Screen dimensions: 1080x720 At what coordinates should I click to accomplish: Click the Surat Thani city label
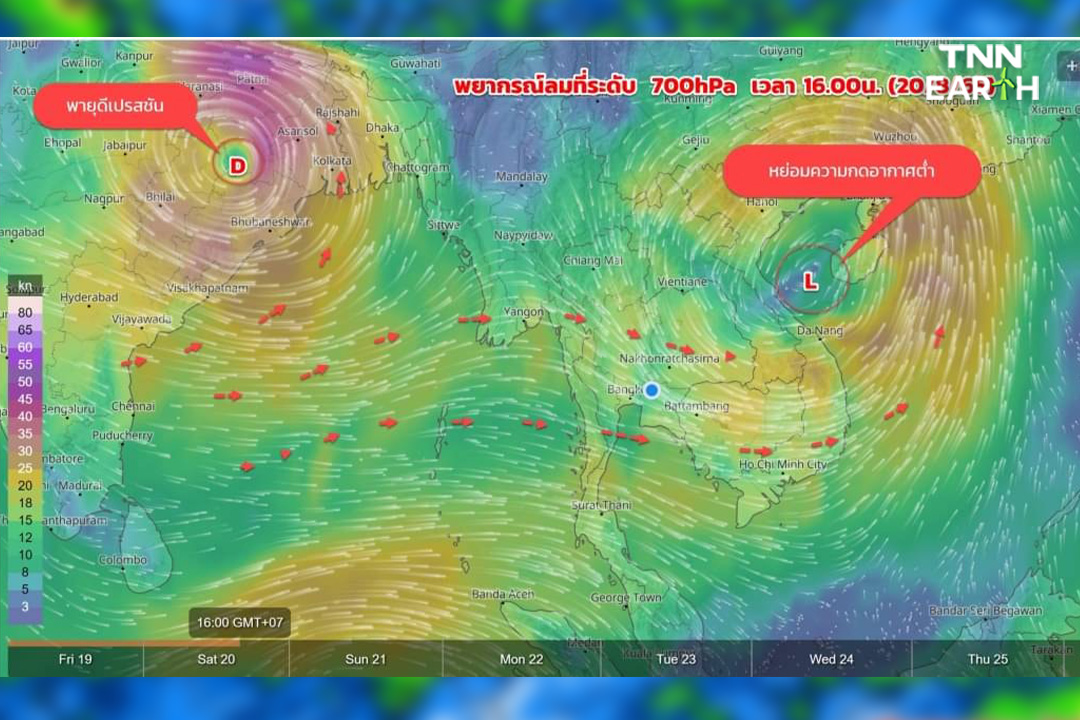pyautogui.click(x=601, y=505)
